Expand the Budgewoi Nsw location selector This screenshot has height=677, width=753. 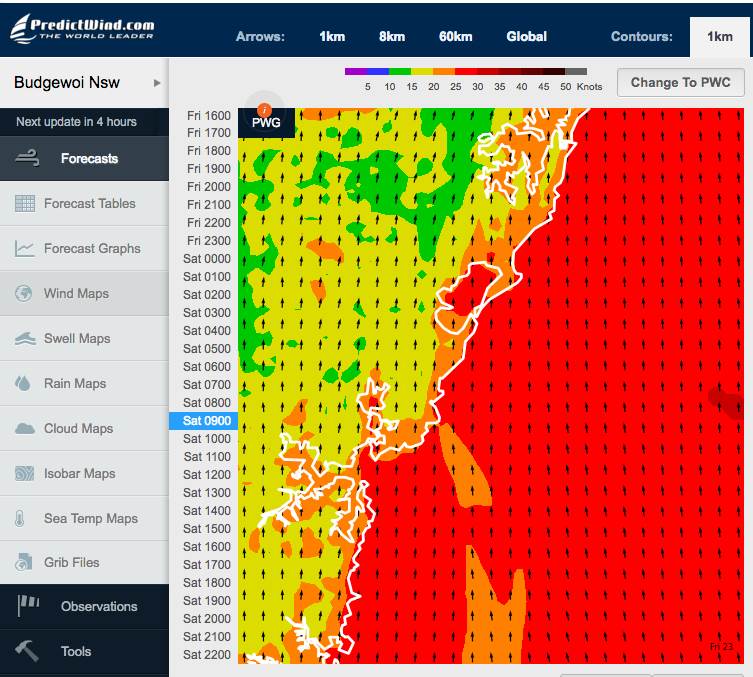pos(84,83)
